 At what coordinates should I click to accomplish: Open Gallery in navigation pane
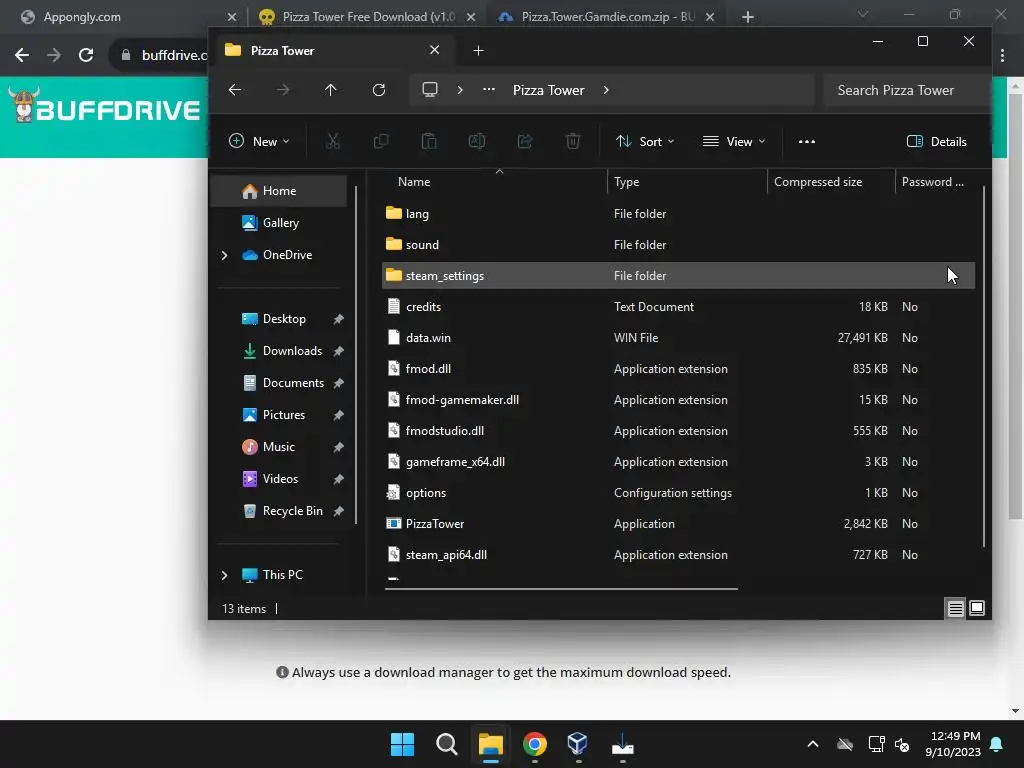pos(281,223)
